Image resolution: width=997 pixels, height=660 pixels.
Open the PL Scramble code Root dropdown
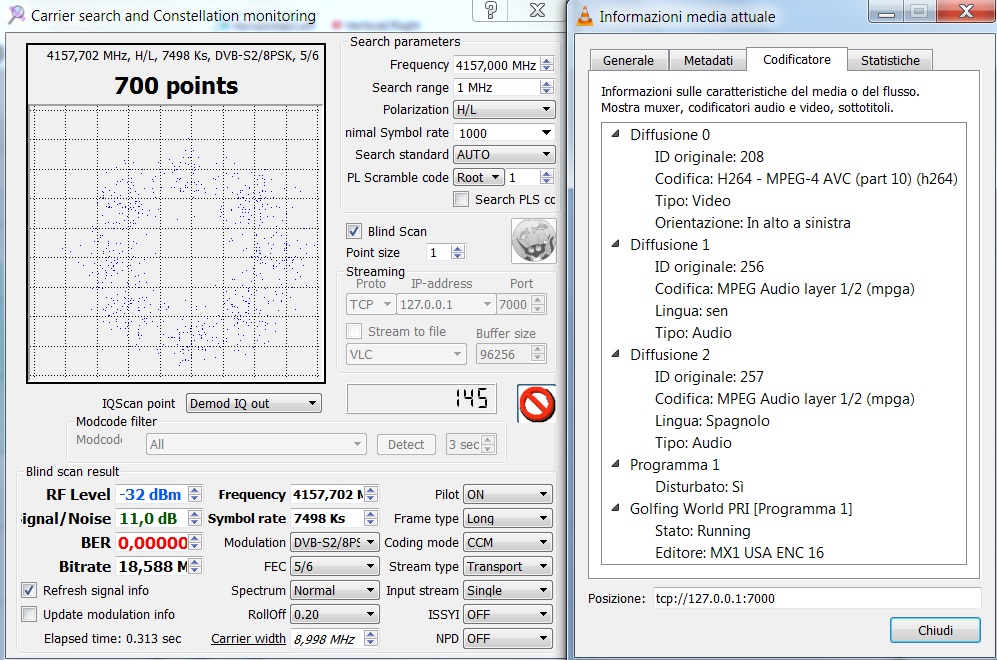point(479,177)
